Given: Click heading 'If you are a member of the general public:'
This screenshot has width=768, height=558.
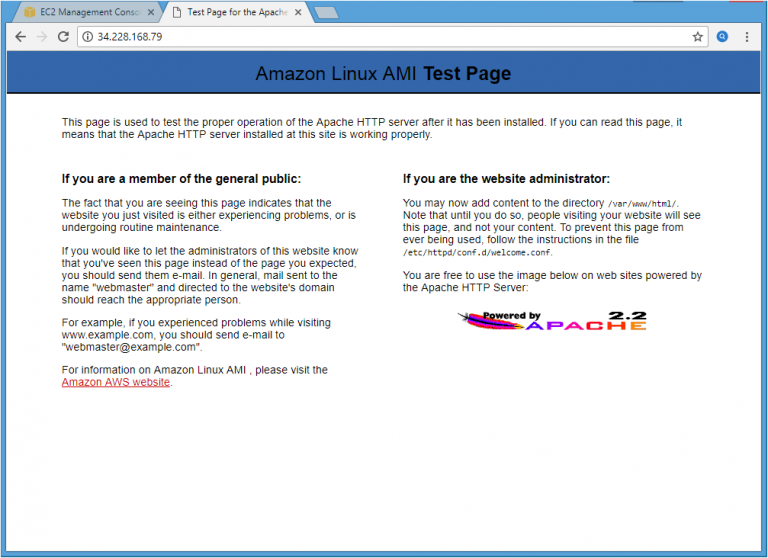Looking at the screenshot, I should pyautogui.click(x=181, y=179).
